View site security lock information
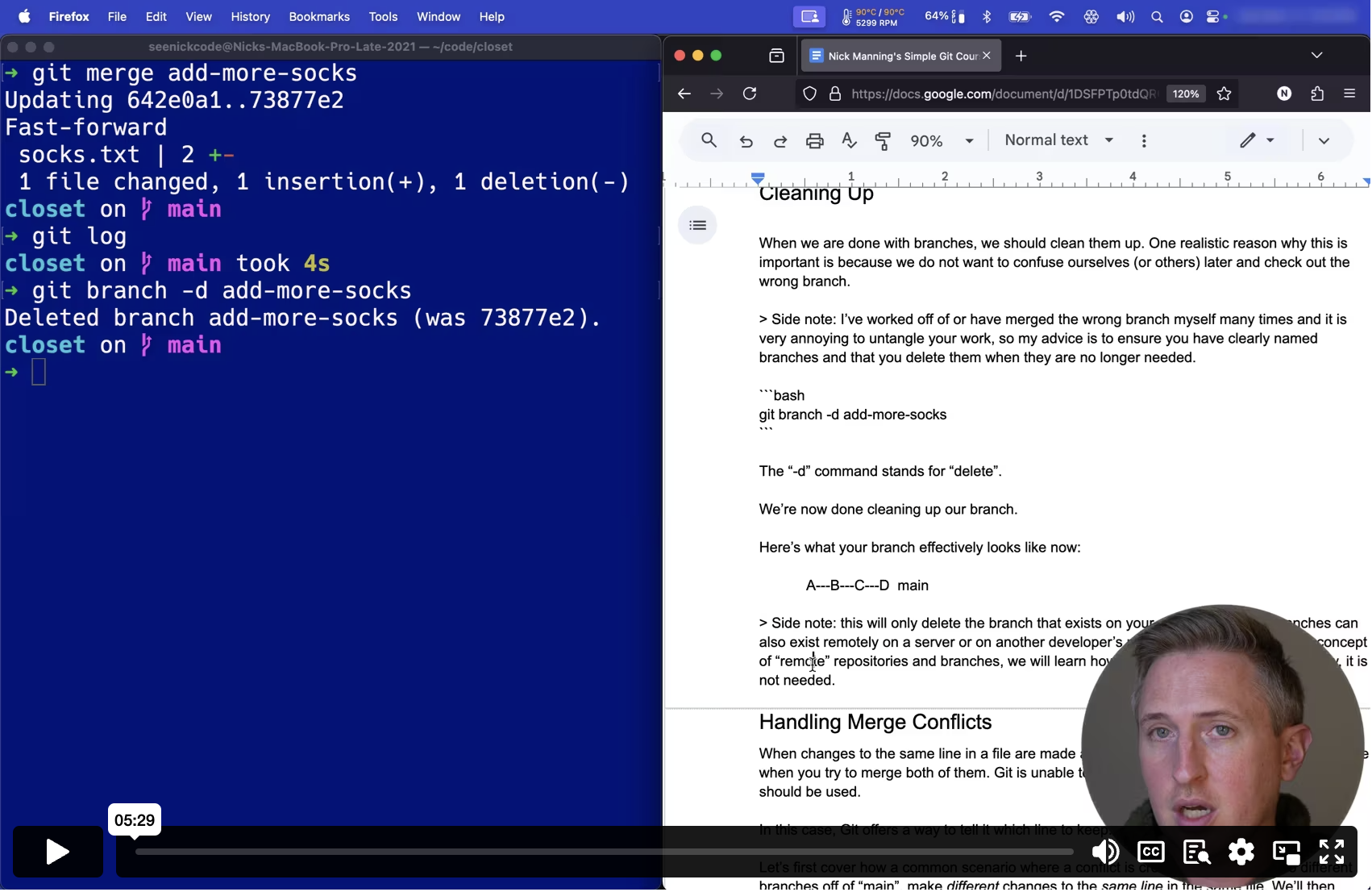This screenshot has height=892, width=1372. (x=835, y=94)
